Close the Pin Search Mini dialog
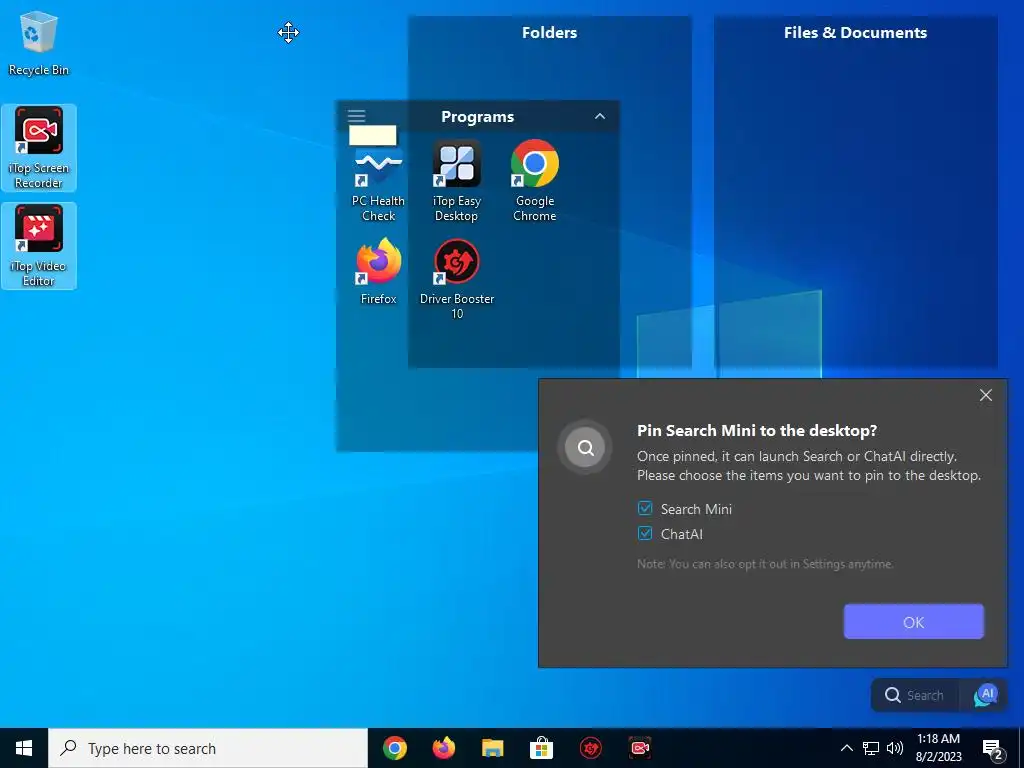Viewport: 1024px width, 768px height. (x=985, y=395)
